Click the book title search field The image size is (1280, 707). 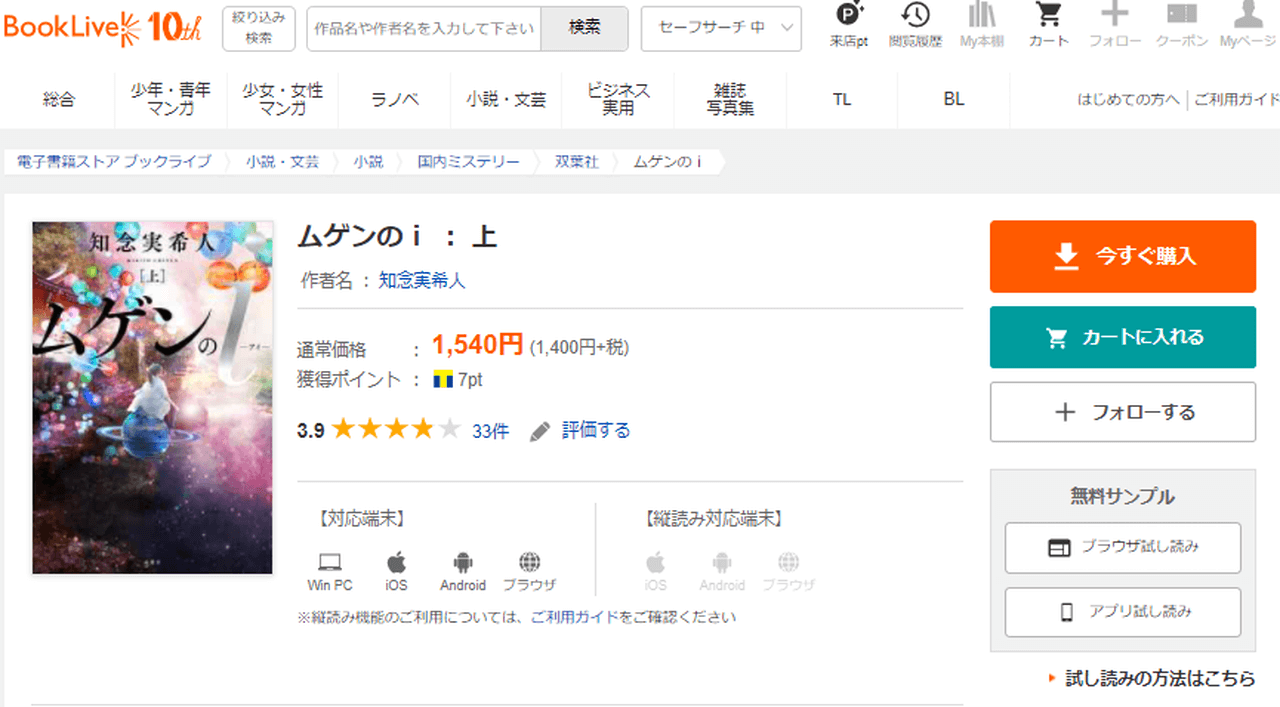pyautogui.click(x=424, y=28)
